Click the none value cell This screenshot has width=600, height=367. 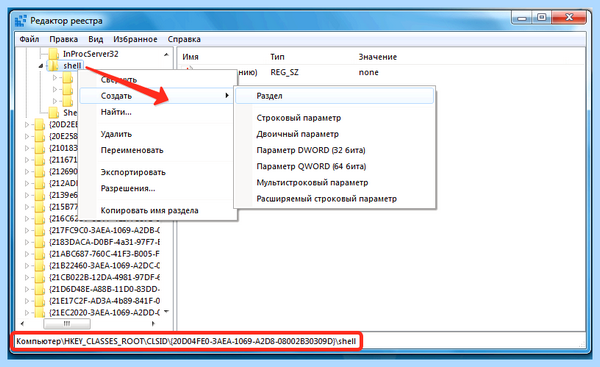point(368,72)
